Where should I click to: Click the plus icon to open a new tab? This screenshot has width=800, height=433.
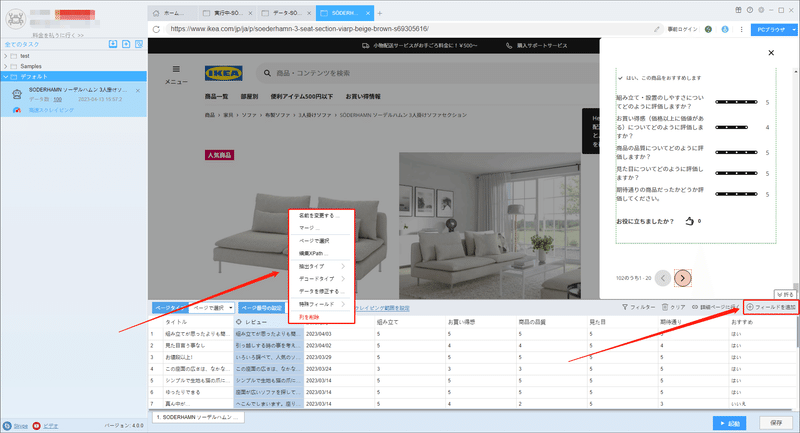tap(380, 13)
